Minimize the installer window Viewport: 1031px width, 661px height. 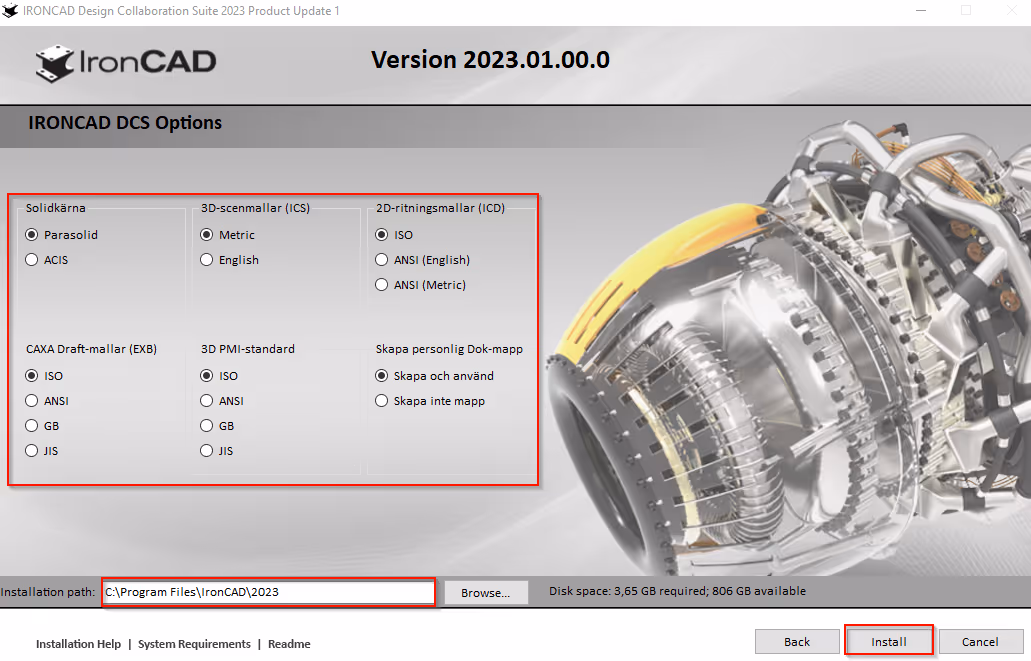921,11
